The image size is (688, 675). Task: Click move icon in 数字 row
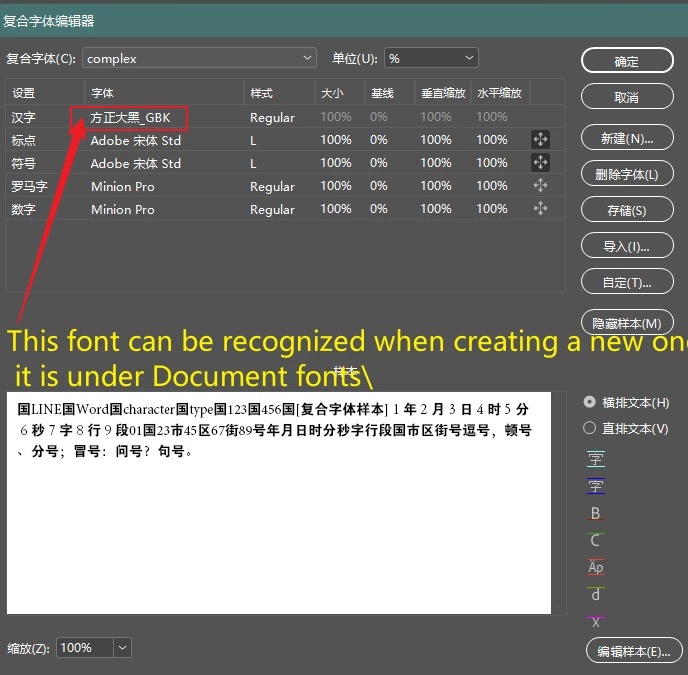540,208
